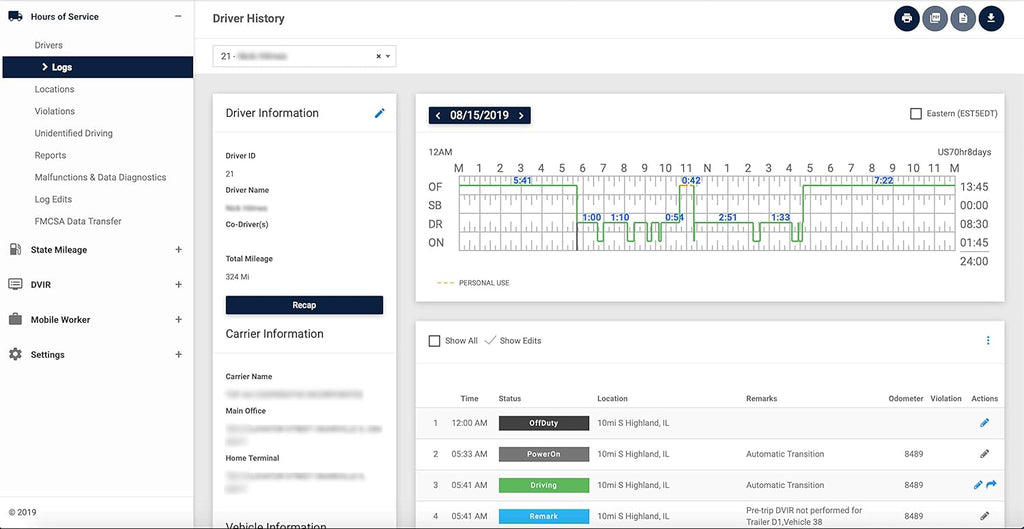Open the three-dot options menu above log table
The width and height of the screenshot is (1024, 529).
987,340
